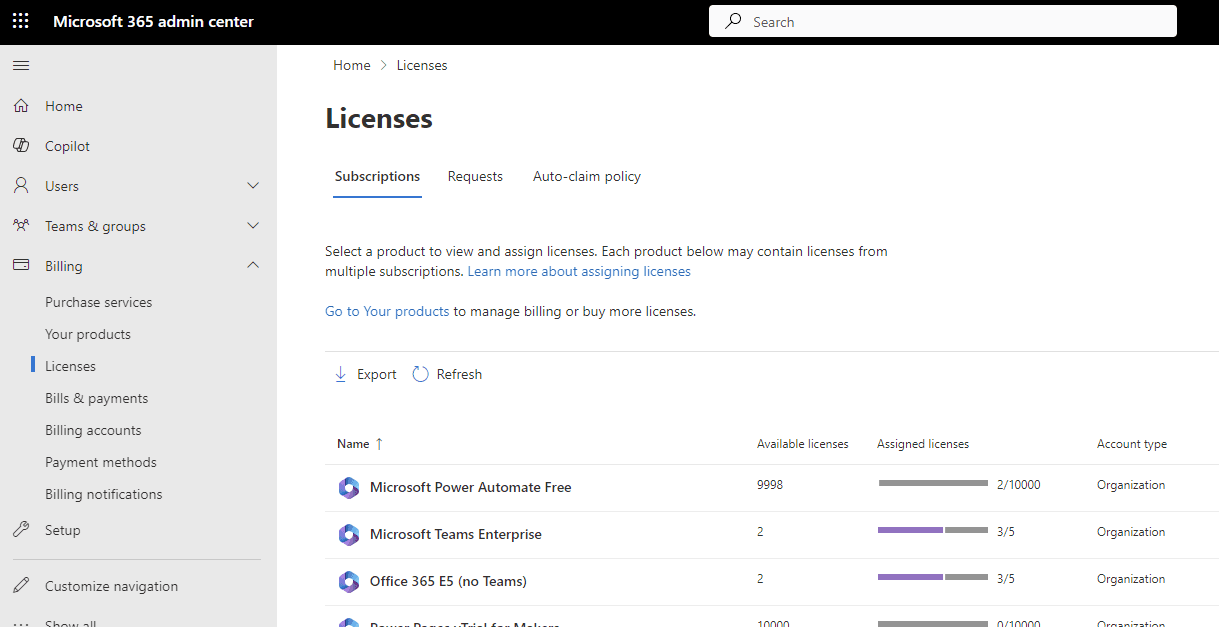The width and height of the screenshot is (1219, 627).
Task: Click the Export button
Action: point(365,374)
